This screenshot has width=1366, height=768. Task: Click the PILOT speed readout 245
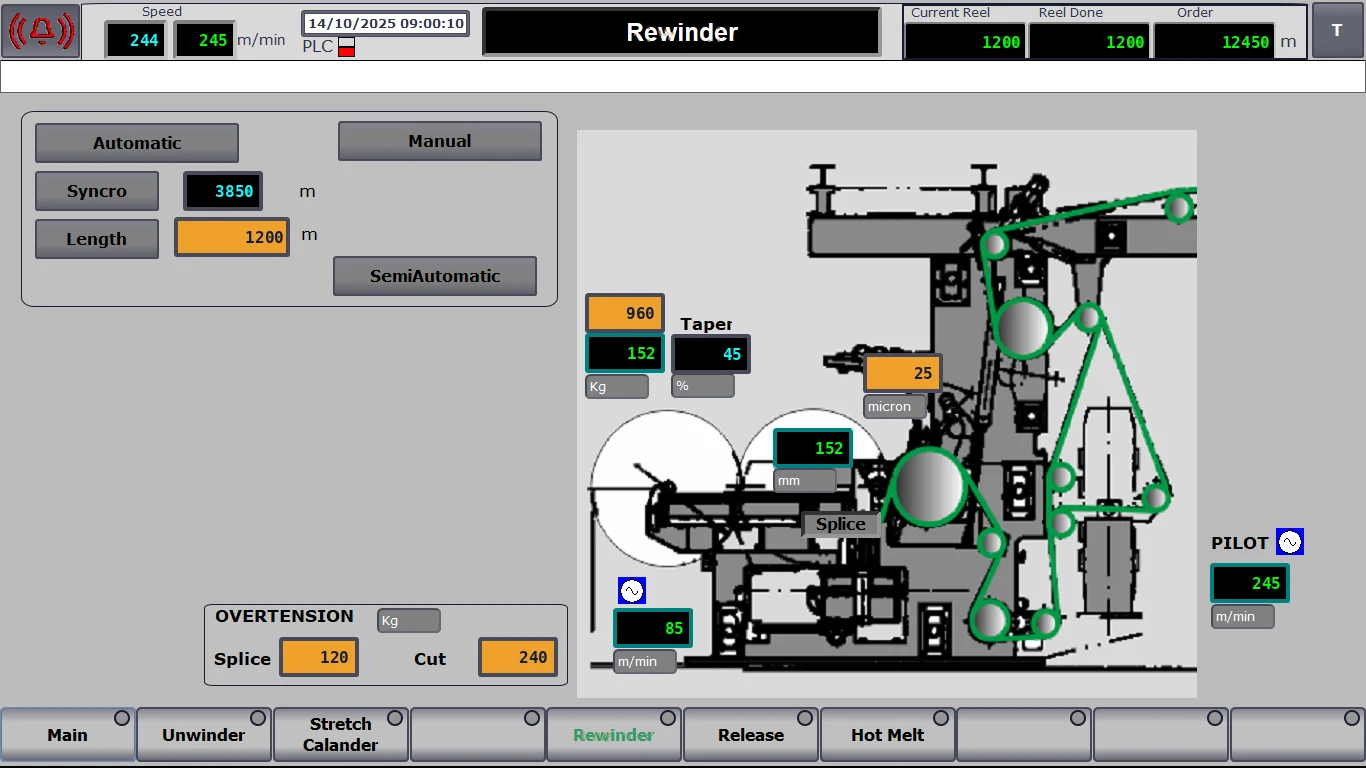(1250, 583)
